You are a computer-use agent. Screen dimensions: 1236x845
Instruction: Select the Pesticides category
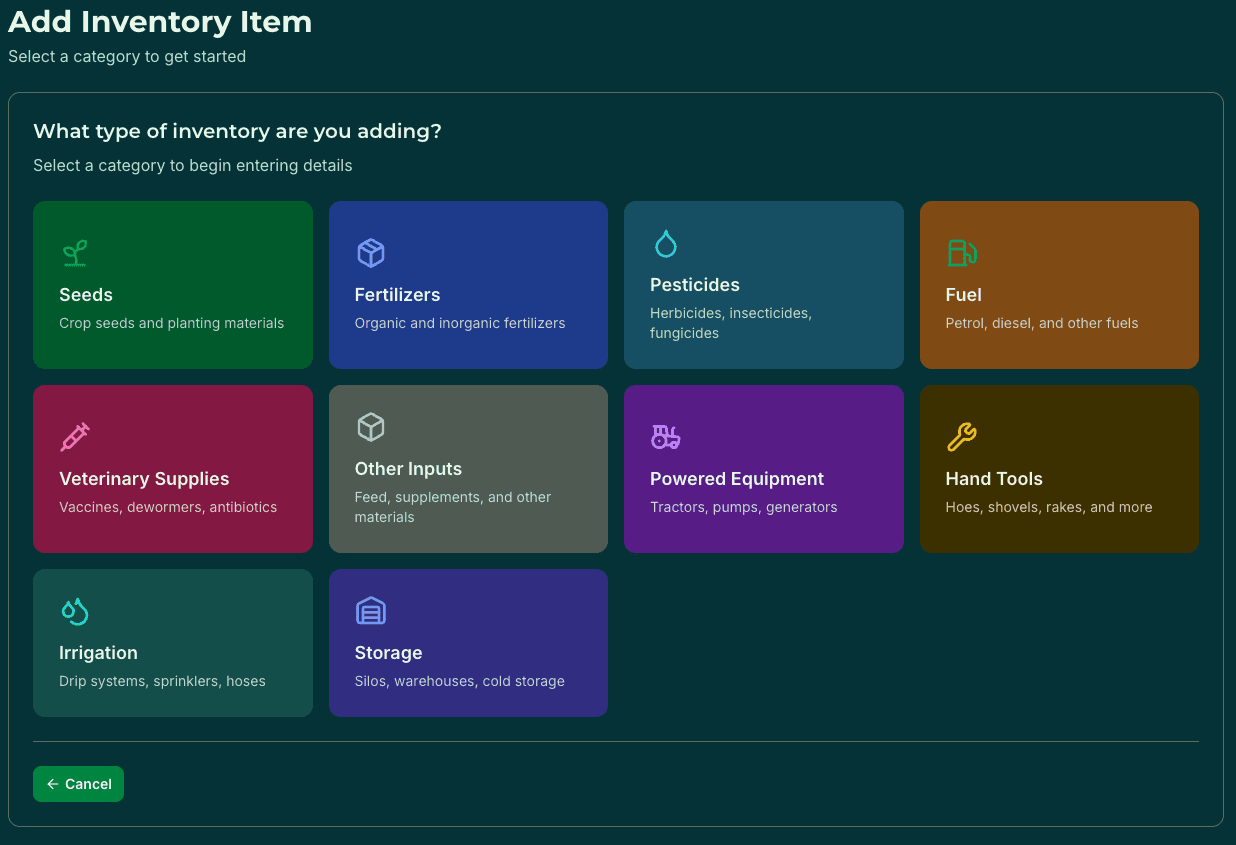763,285
